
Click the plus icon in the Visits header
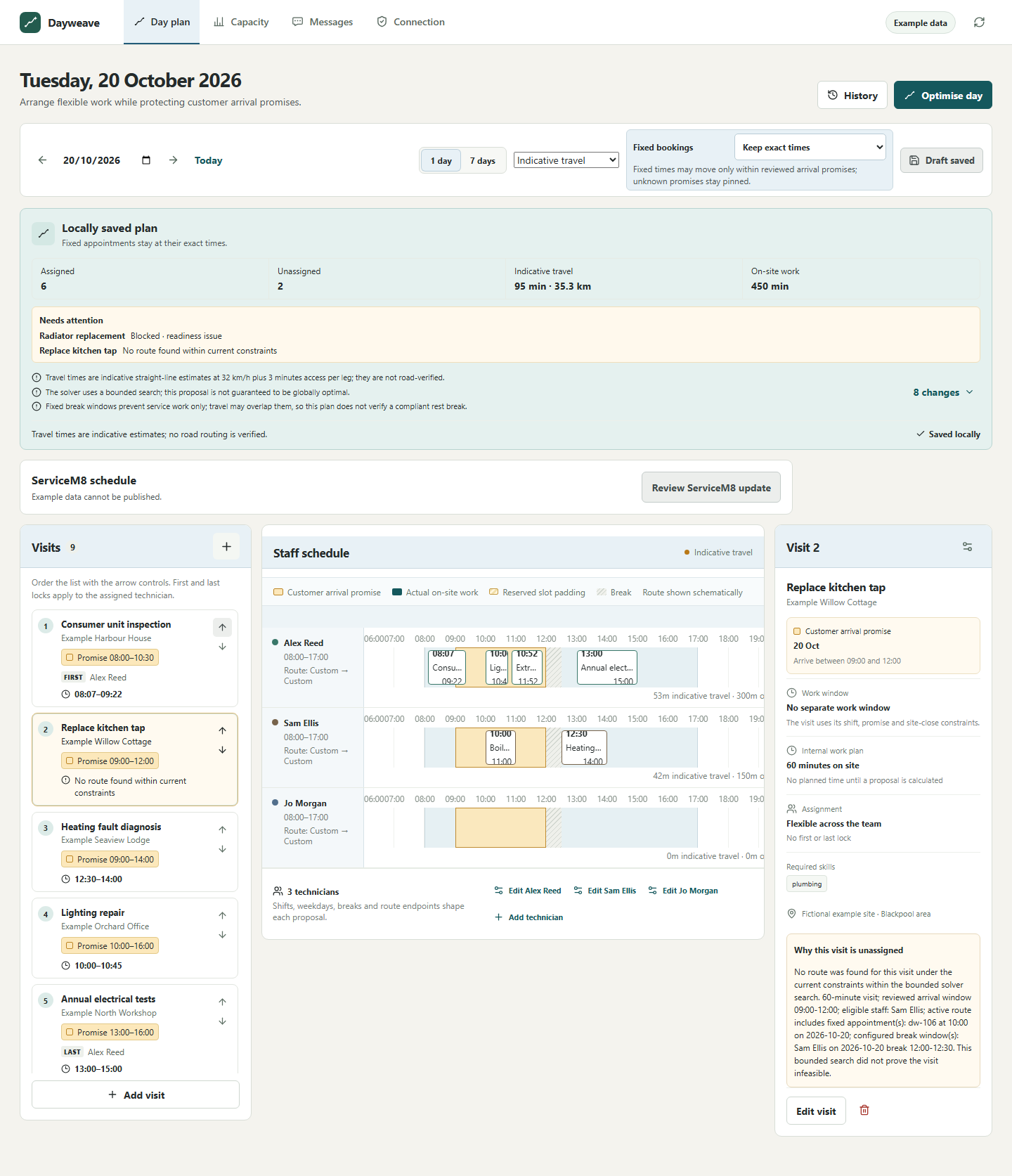coord(226,546)
